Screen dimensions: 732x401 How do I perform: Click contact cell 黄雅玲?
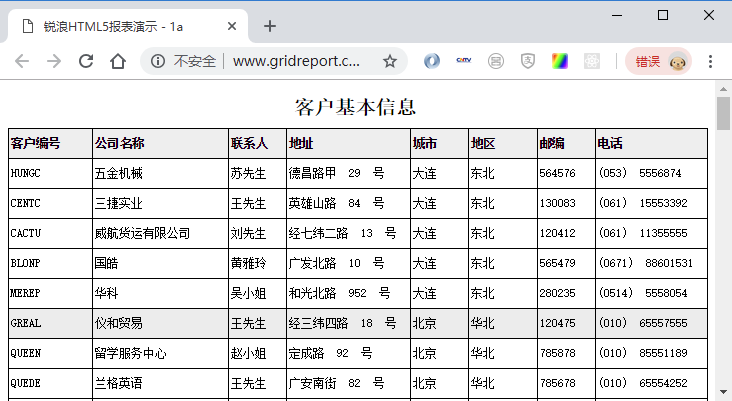tap(257, 263)
